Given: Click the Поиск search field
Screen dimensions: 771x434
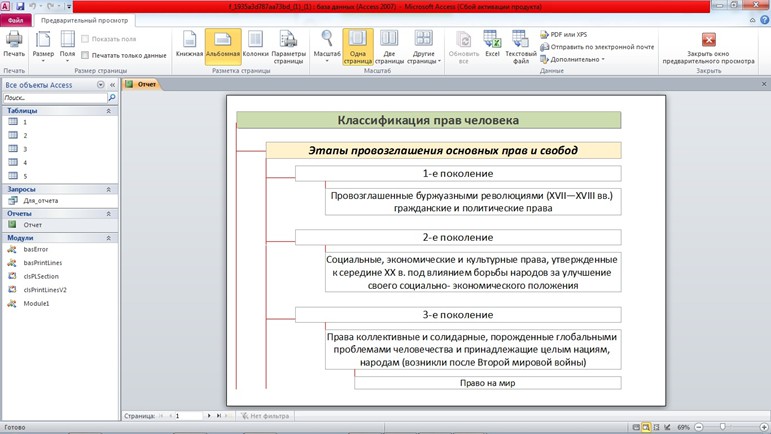Looking at the screenshot, I should click(55, 98).
